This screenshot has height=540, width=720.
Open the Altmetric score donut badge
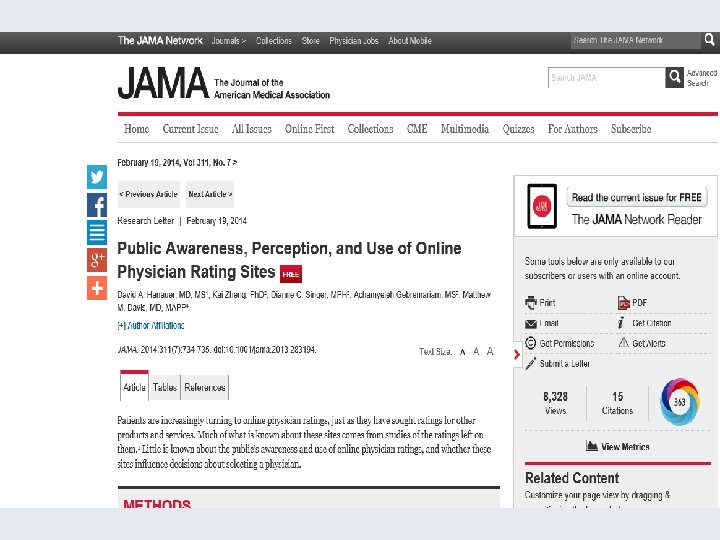click(680, 402)
